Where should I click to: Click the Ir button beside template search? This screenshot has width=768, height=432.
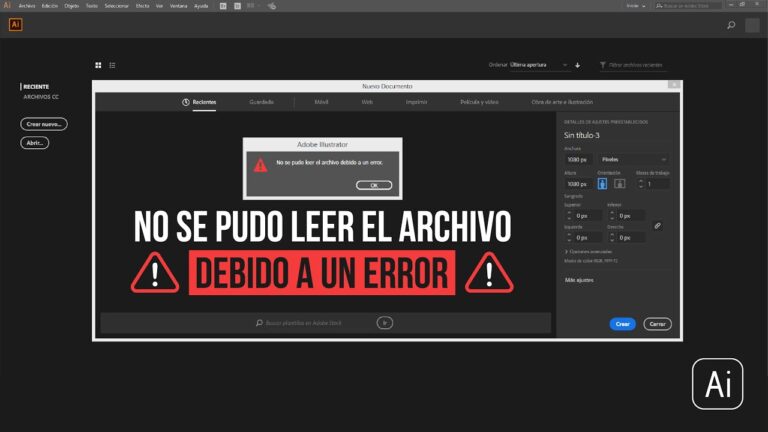pos(385,323)
